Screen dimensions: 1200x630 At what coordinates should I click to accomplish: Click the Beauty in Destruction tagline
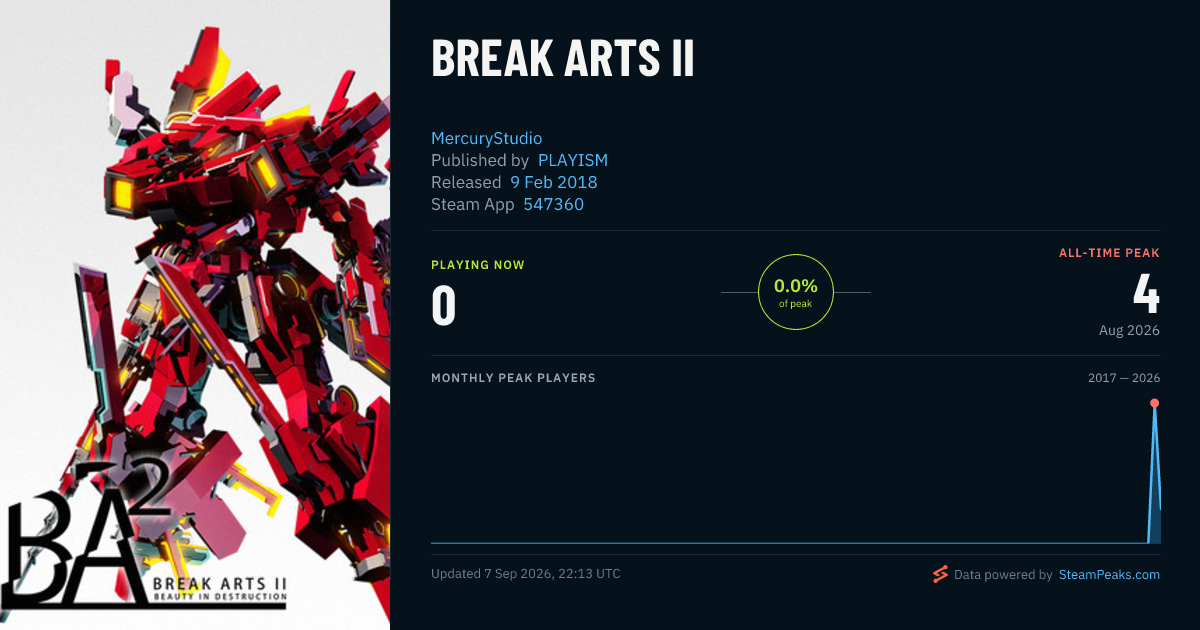coord(219,597)
